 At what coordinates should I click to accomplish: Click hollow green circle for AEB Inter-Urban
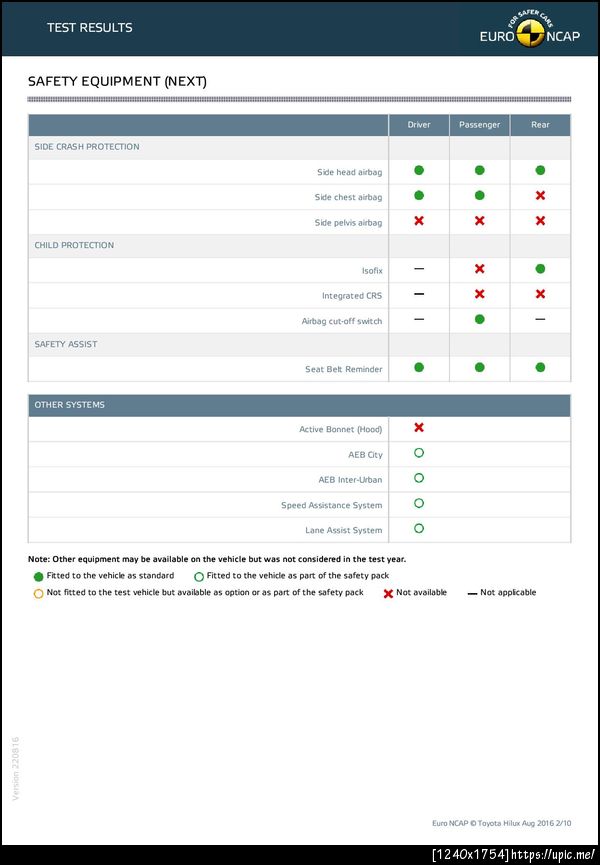(x=419, y=478)
